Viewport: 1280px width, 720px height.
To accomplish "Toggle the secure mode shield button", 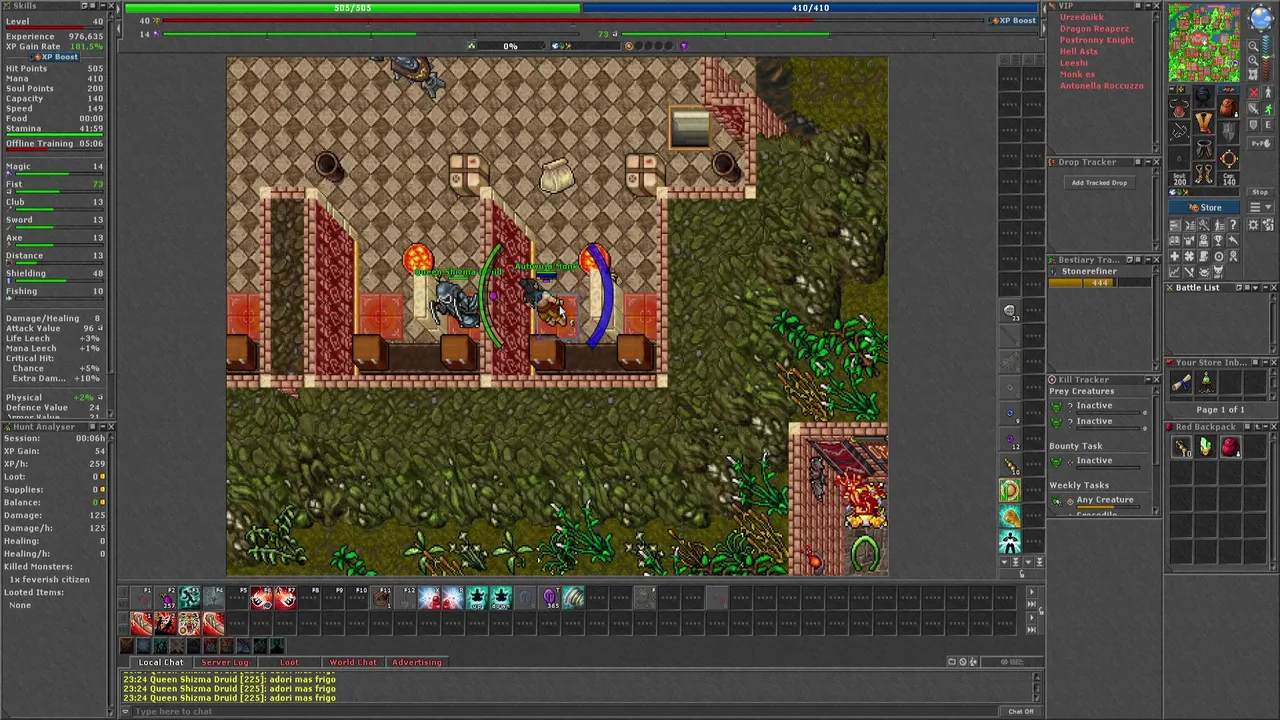I will [1254, 124].
